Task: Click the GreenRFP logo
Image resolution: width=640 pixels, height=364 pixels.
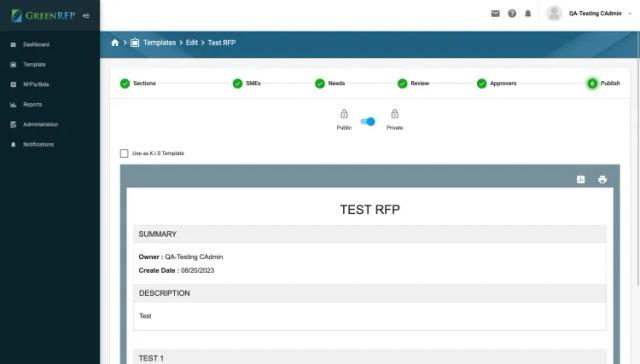Action: (43, 16)
